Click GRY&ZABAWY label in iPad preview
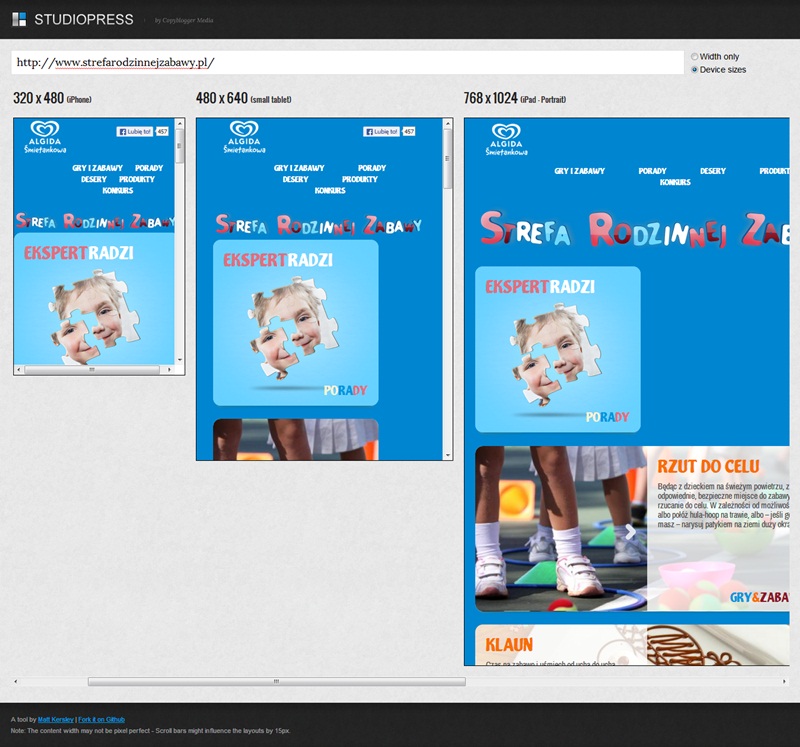 (759, 597)
